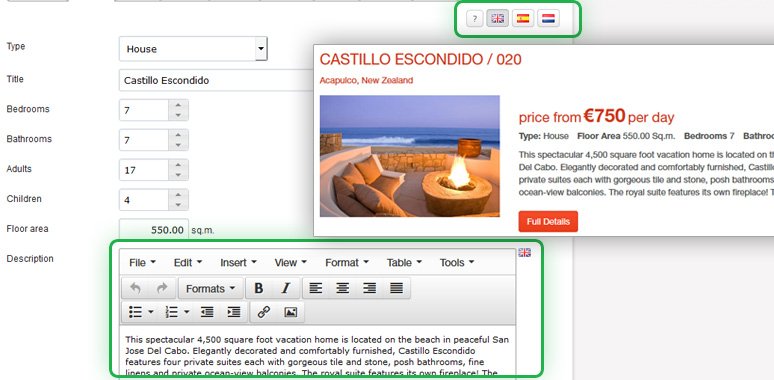The width and height of the screenshot is (774, 380).
Task: Open the editor Insert menu
Action: [x=238, y=263]
